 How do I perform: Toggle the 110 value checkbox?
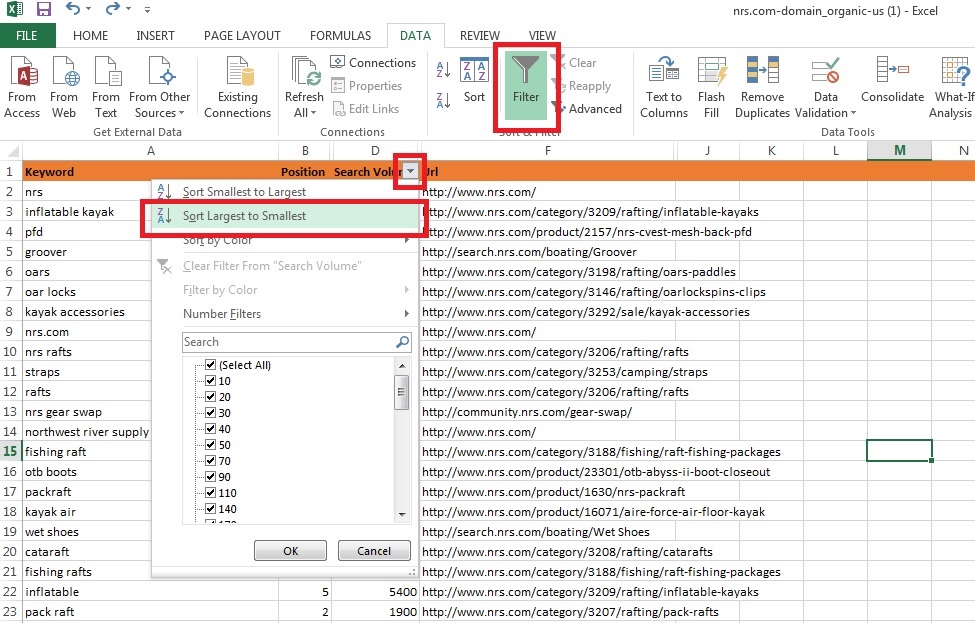(x=210, y=493)
